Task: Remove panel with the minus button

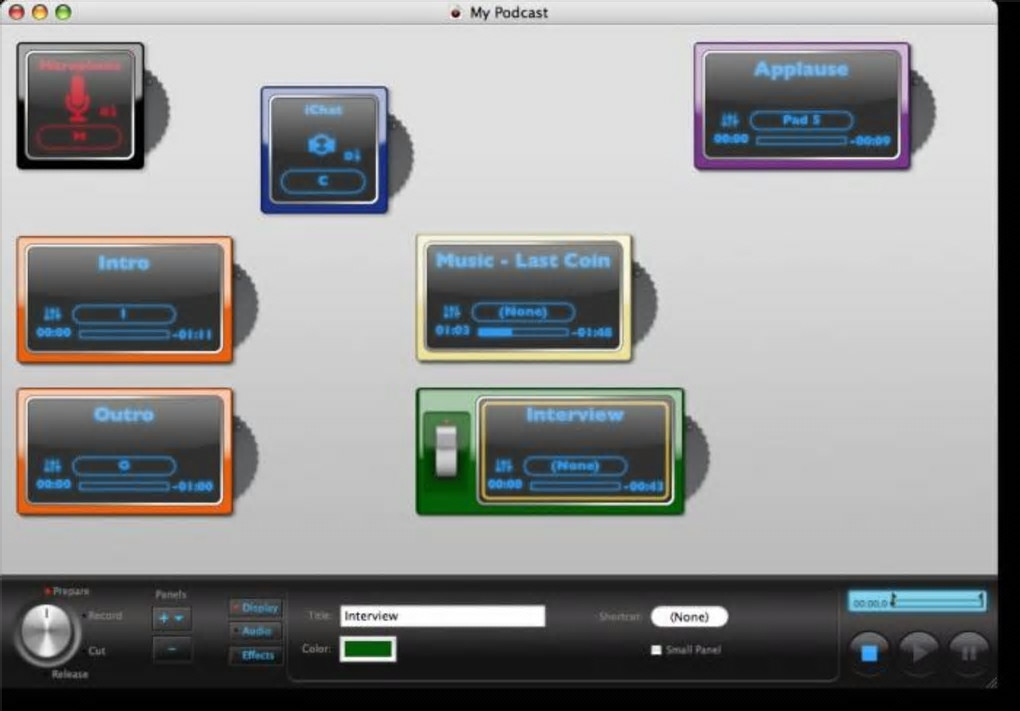Action: point(172,649)
